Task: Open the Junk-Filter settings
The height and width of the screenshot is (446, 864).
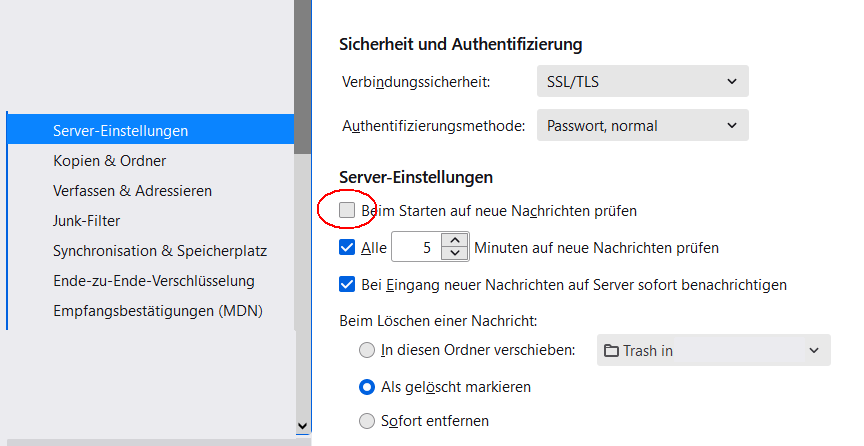Action: (x=87, y=220)
